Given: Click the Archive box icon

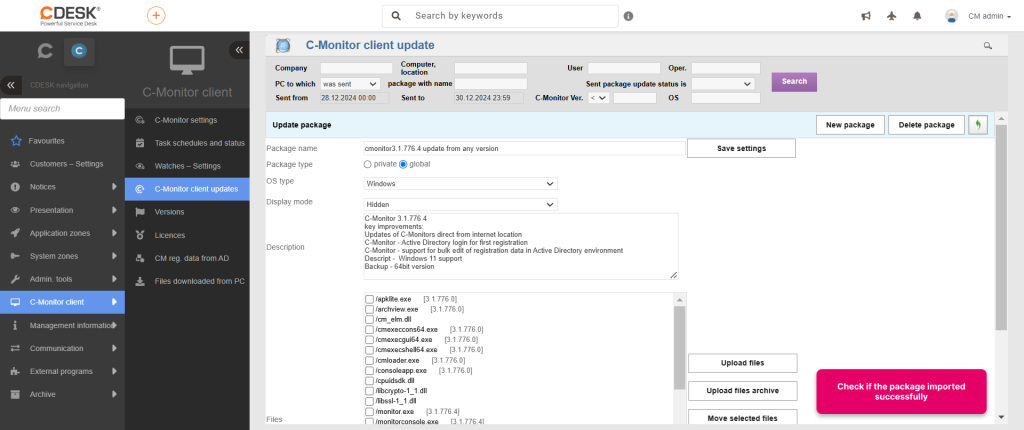Looking at the screenshot, I should tap(15, 394).
